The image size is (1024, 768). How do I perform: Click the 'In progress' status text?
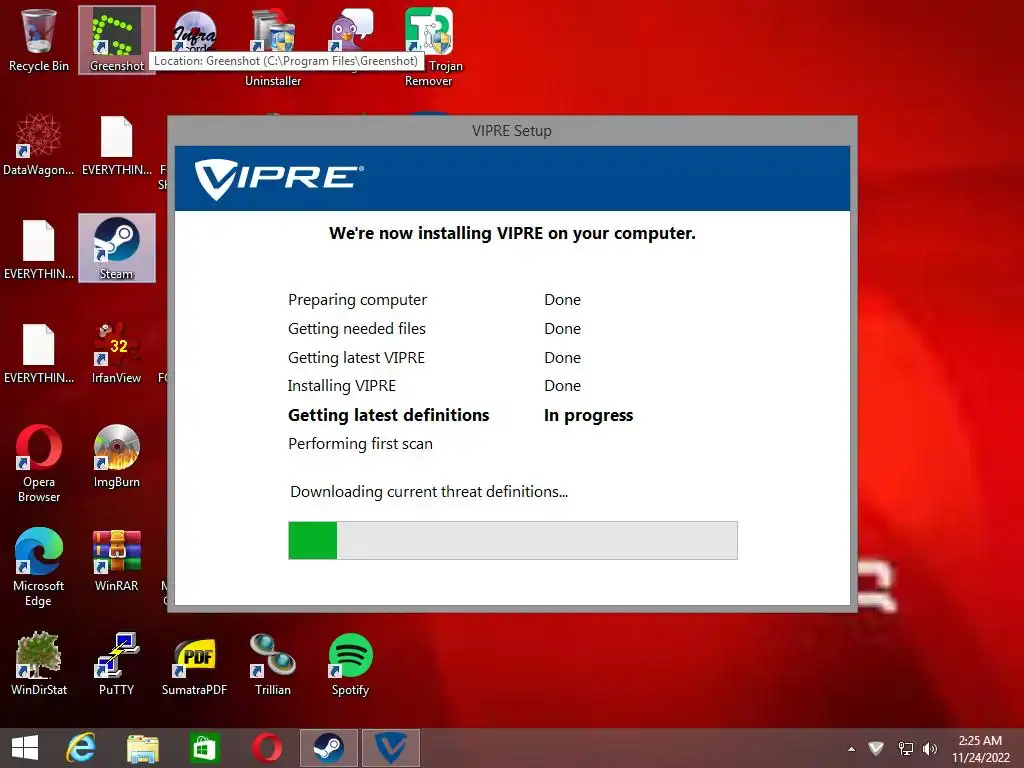click(x=588, y=415)
